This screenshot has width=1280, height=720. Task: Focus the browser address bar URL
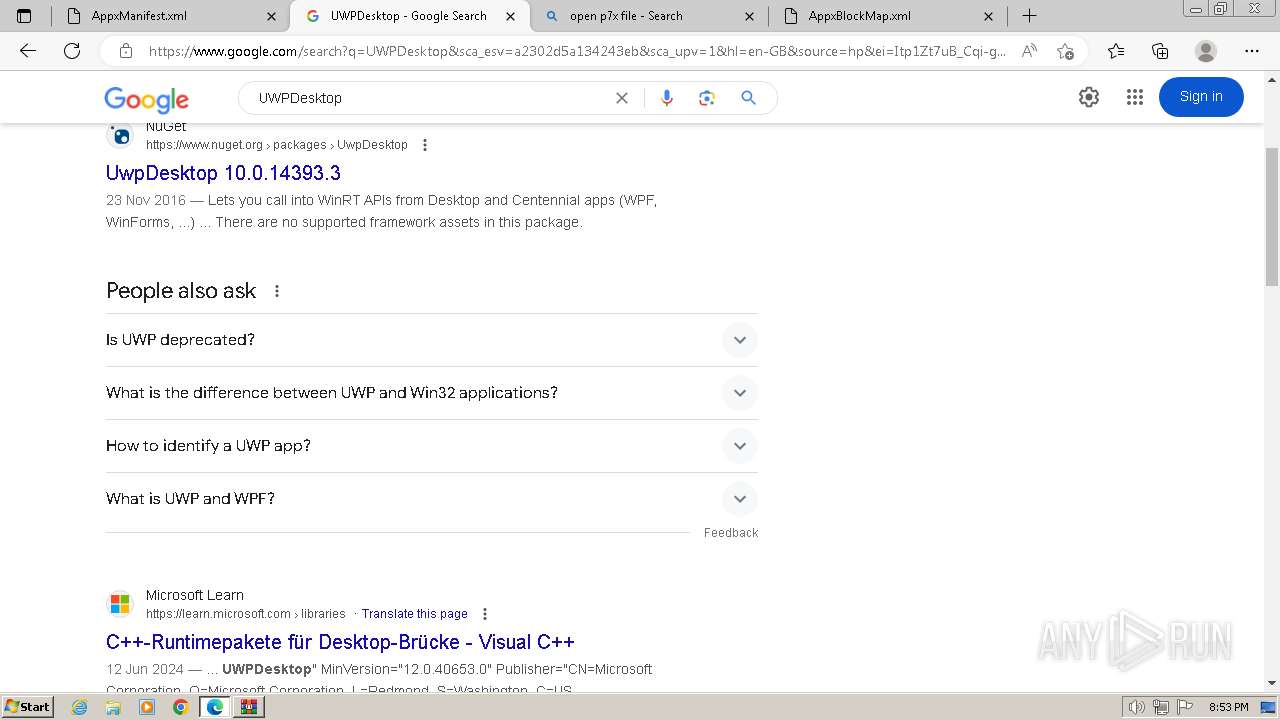(x=577, y=51)
